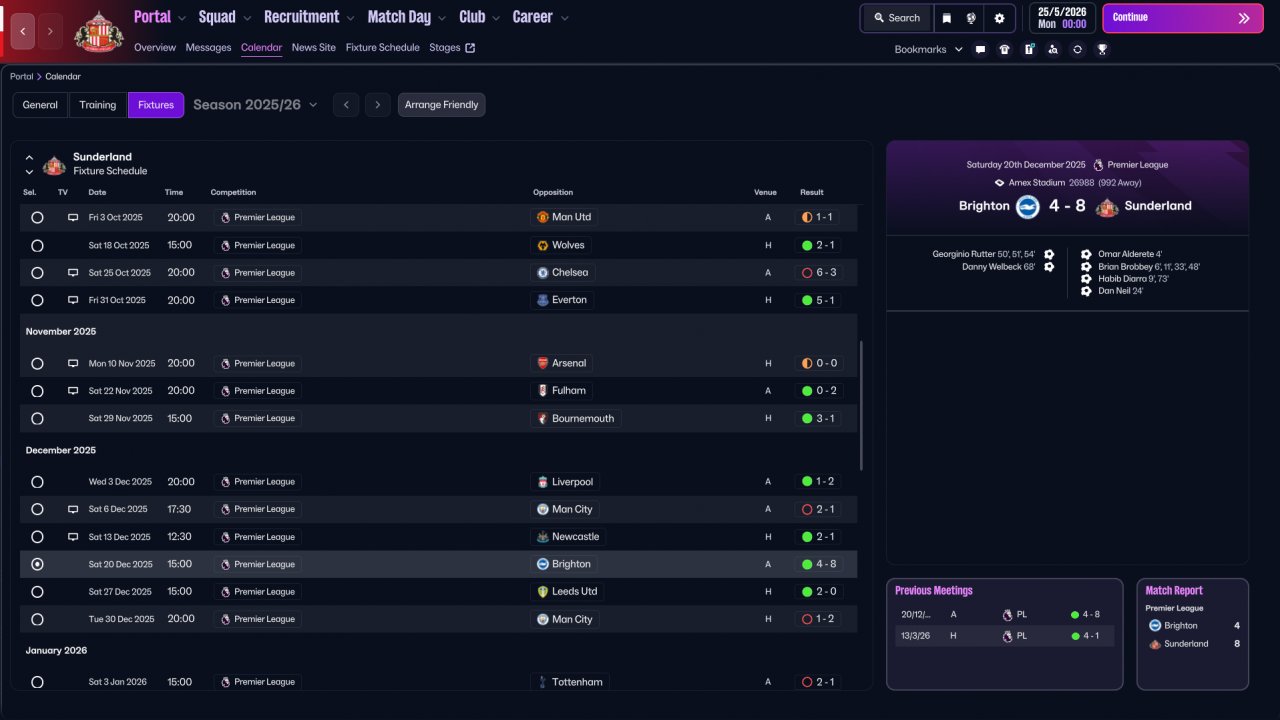Image resolution: width=1280 pixels, height=720 pixels.
Task: Click the Wolves badge in the opposition column
Action: [x=542, y=245]
